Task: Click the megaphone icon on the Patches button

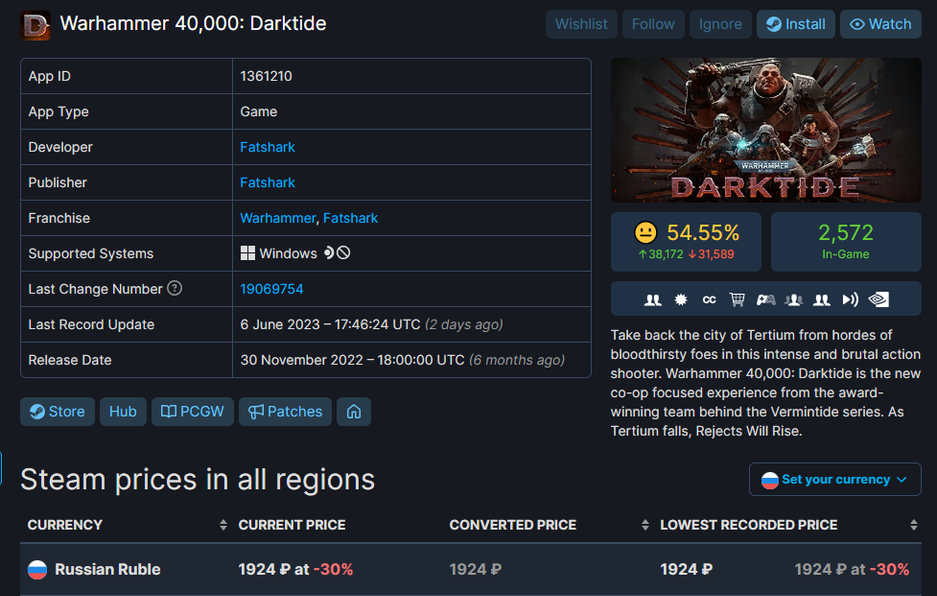Action: coord(256,412)
